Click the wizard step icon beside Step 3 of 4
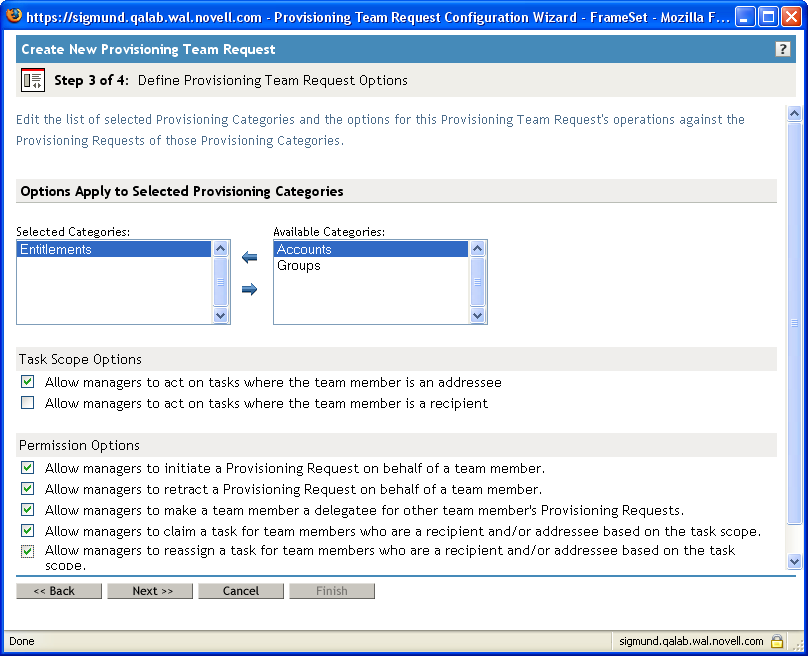808x656 pixels. (33, 80)
